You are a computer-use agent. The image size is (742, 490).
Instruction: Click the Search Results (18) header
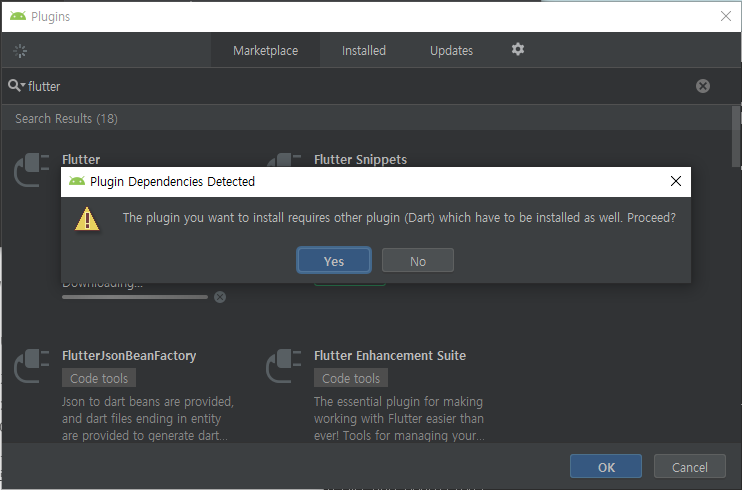(x=66, y=118)
